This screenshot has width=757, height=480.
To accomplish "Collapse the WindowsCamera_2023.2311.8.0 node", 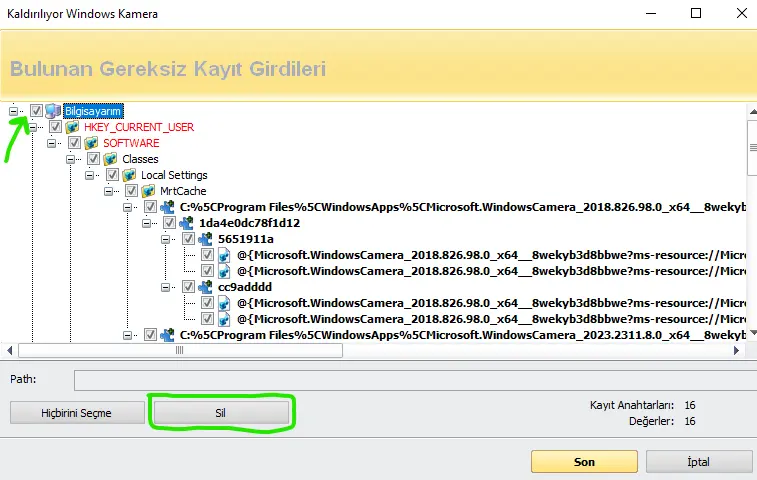I will point(127,335).
